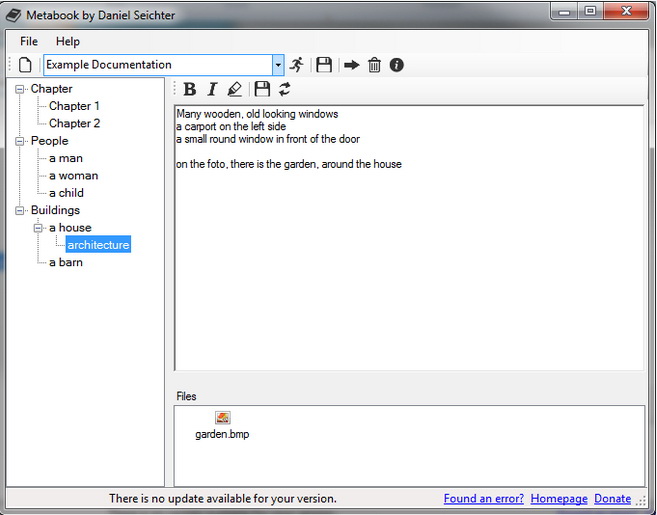Collapse the Chapter tree node
The width and height of the screenshot is (657, 515).
(20, 89)
